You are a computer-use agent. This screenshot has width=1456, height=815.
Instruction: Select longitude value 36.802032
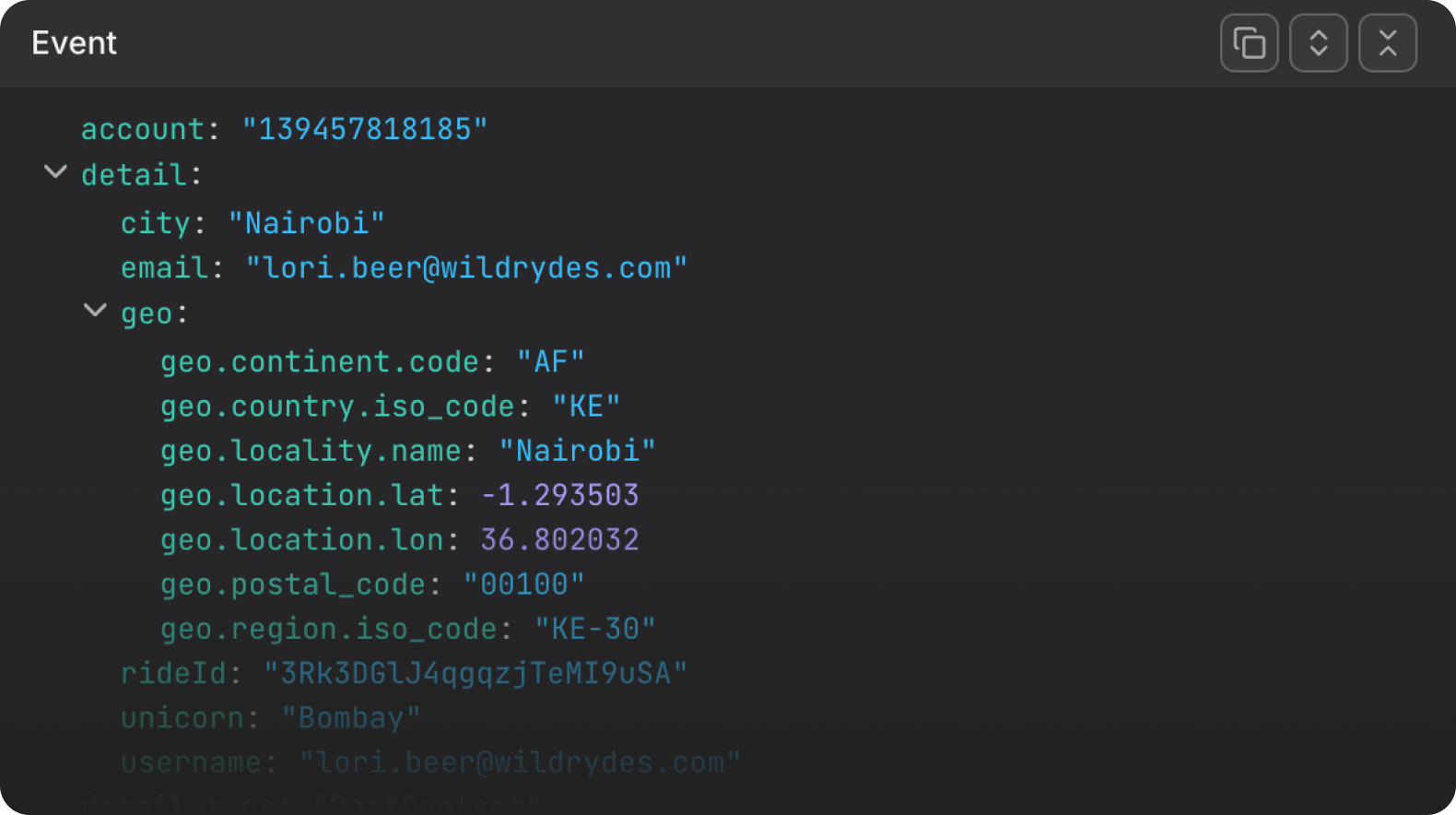[559, 539]
